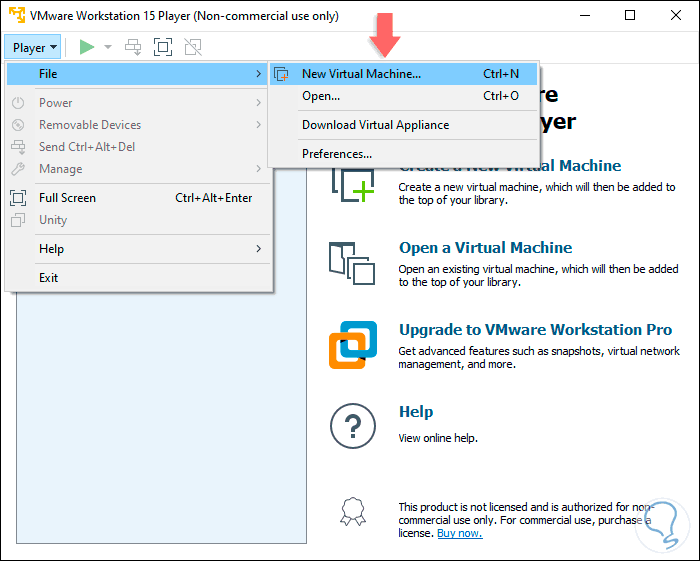Choose Full Screen from Player menu

tap(137, 198)
